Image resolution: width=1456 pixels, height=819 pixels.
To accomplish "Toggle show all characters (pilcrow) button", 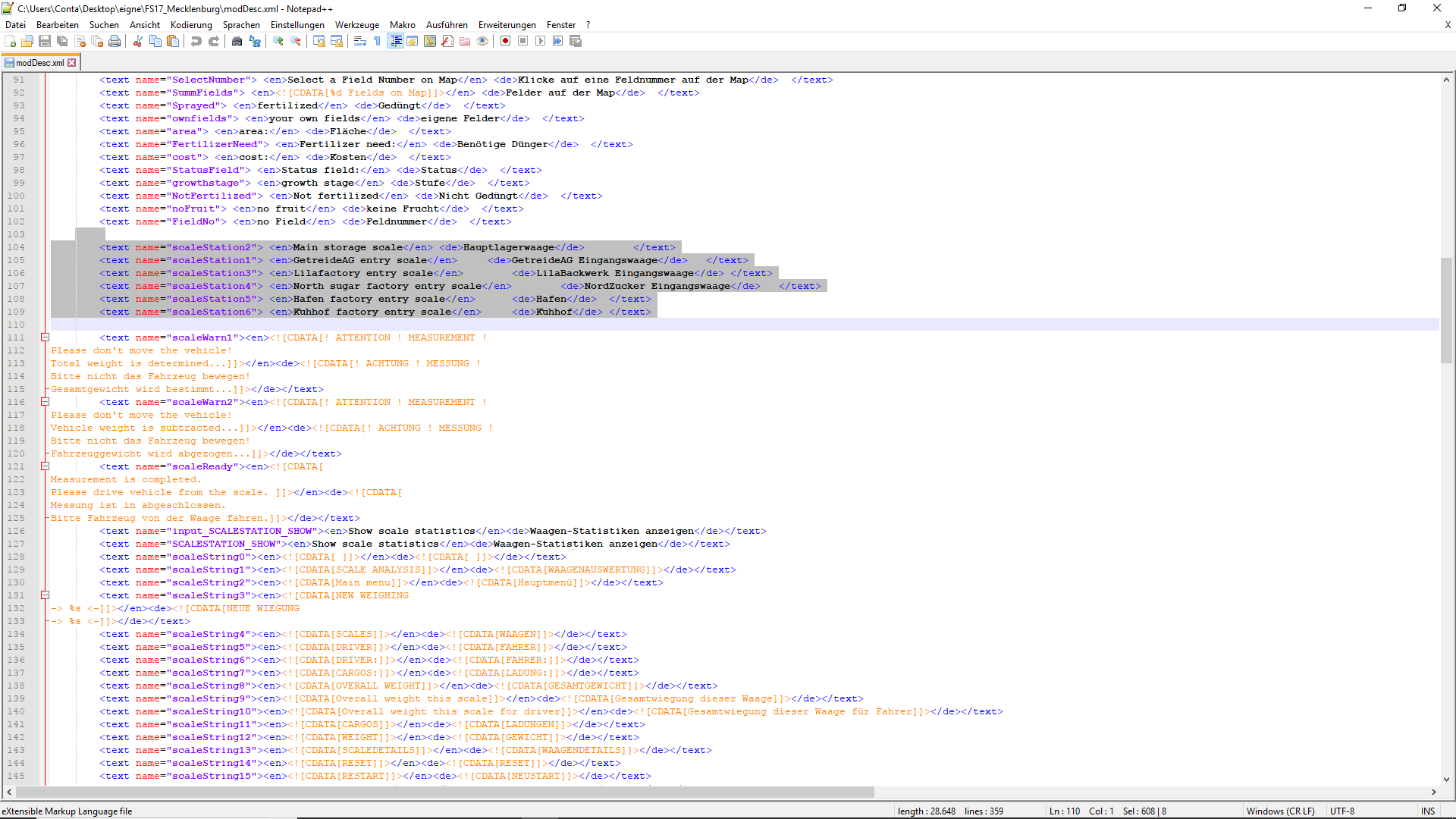I will click(x=378, y=41).
